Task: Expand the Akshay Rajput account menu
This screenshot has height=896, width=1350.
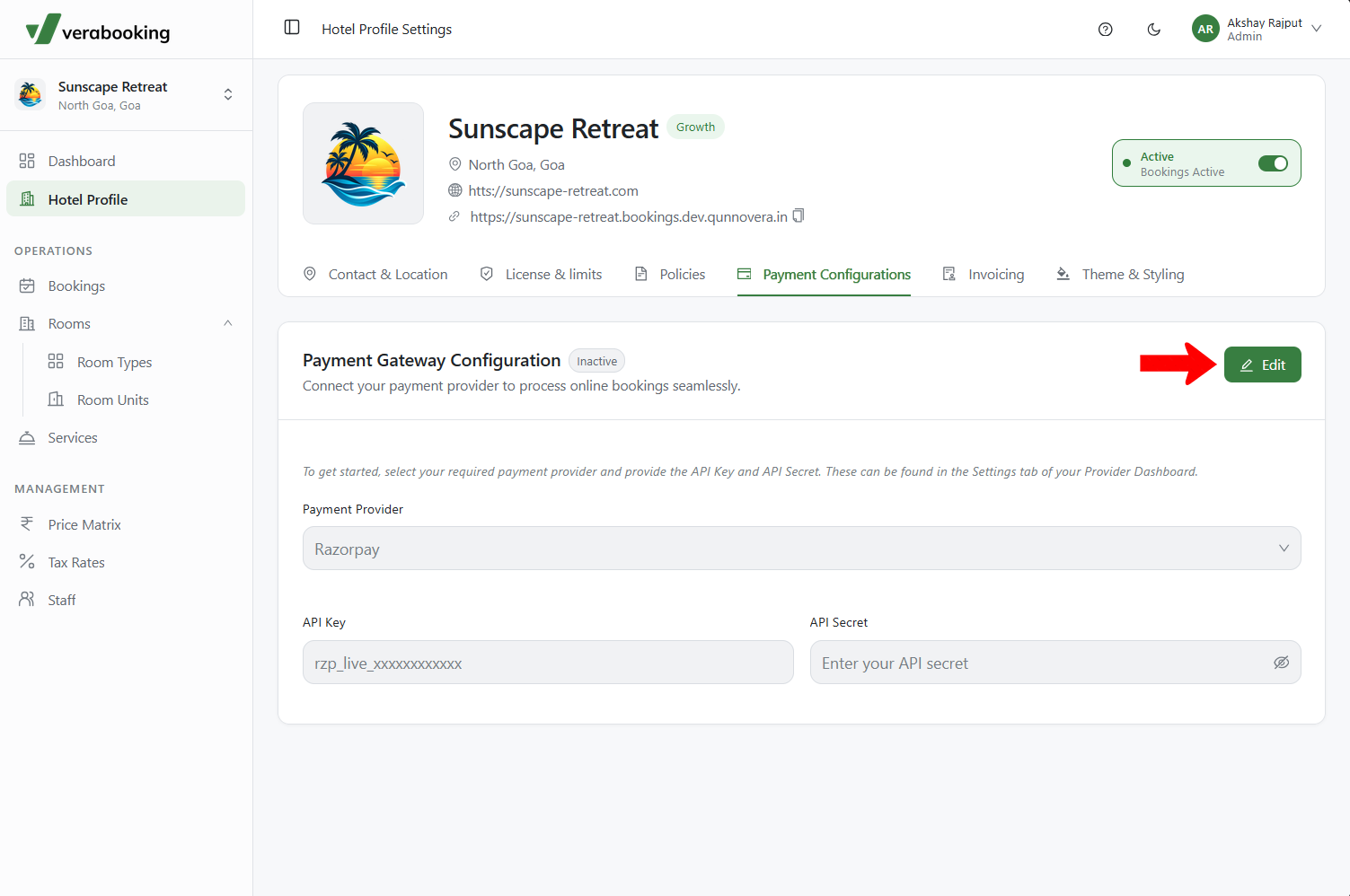Action: pyautogui.click(x=1317, y=29)
